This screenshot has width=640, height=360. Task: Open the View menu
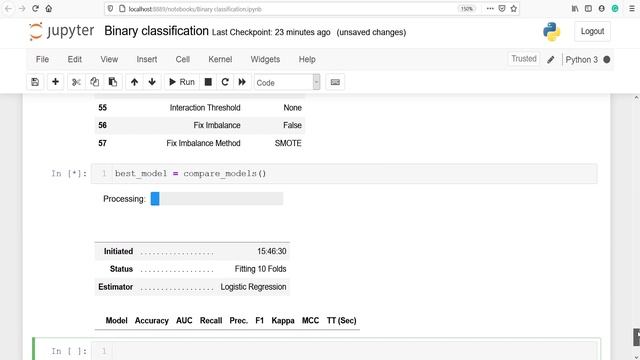(x=109, y=60)
